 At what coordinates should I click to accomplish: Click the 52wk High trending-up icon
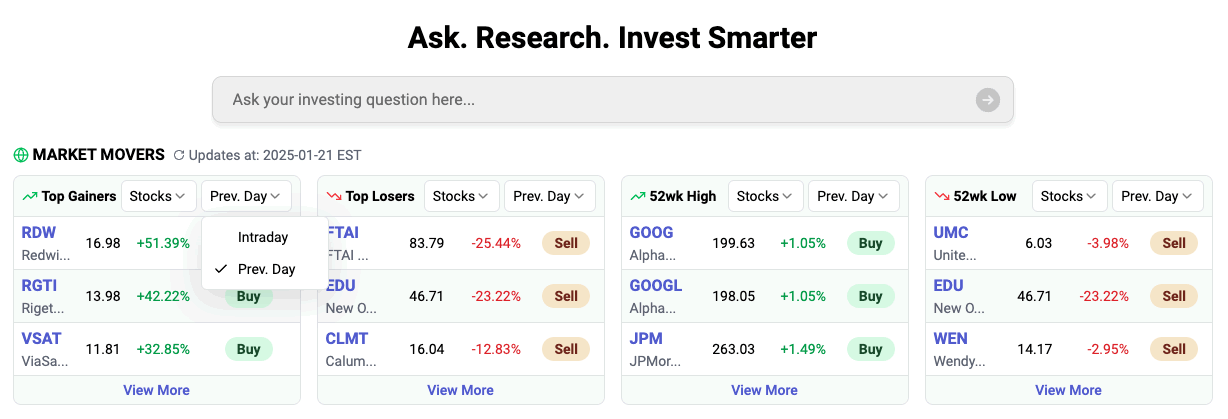click(638, 197)
